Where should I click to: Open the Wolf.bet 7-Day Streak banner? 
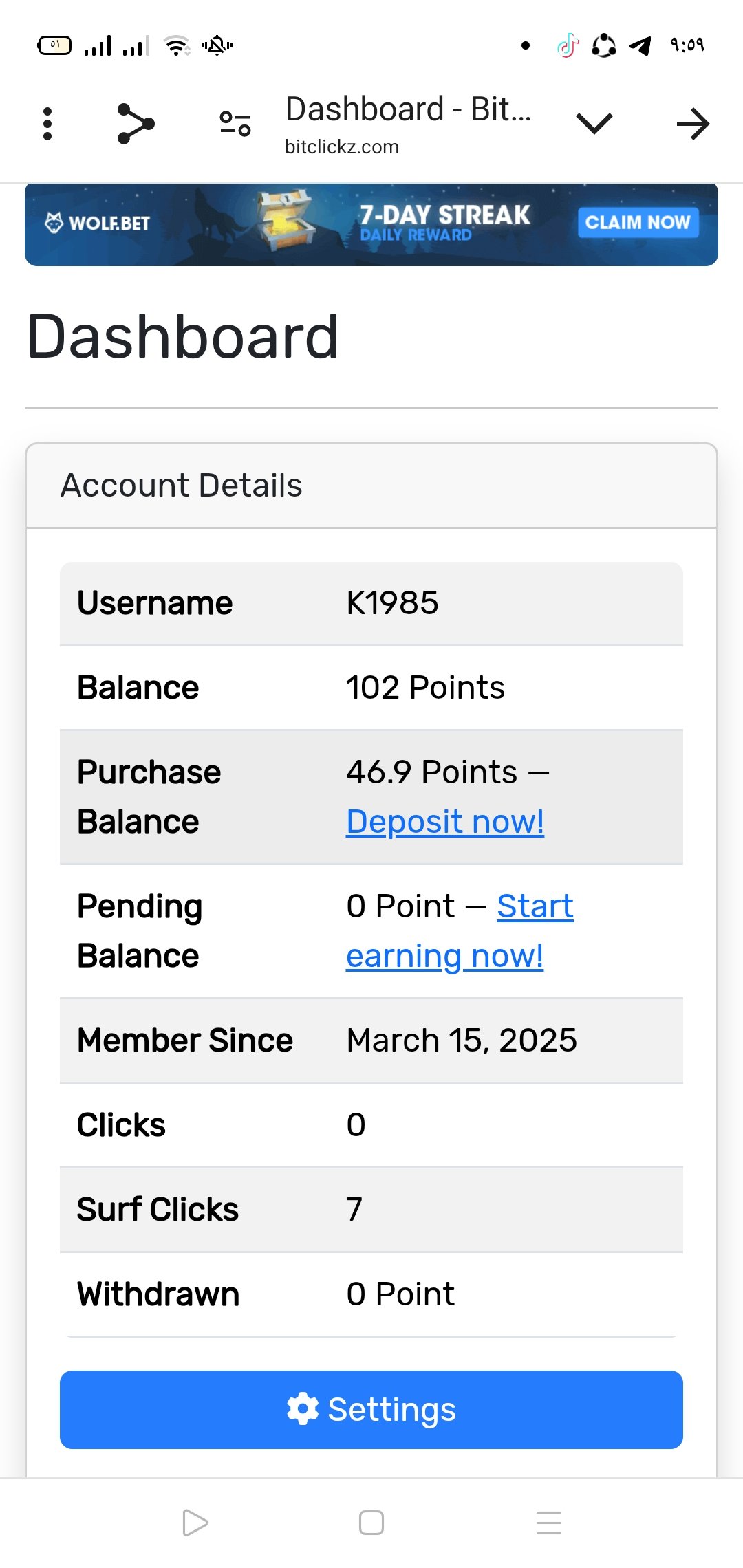coord(371,224)
